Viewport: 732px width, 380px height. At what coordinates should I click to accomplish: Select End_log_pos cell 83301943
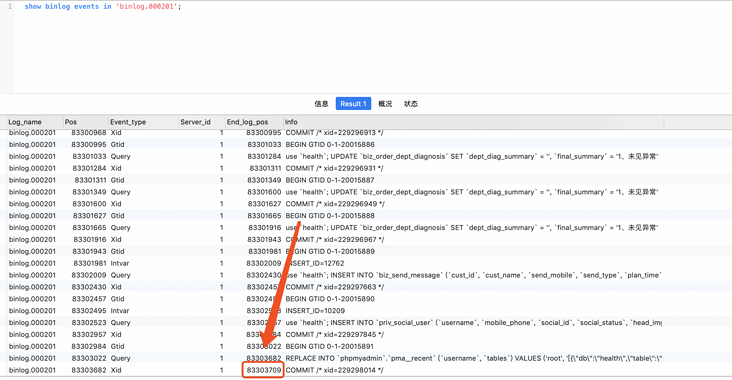[265, 239]
